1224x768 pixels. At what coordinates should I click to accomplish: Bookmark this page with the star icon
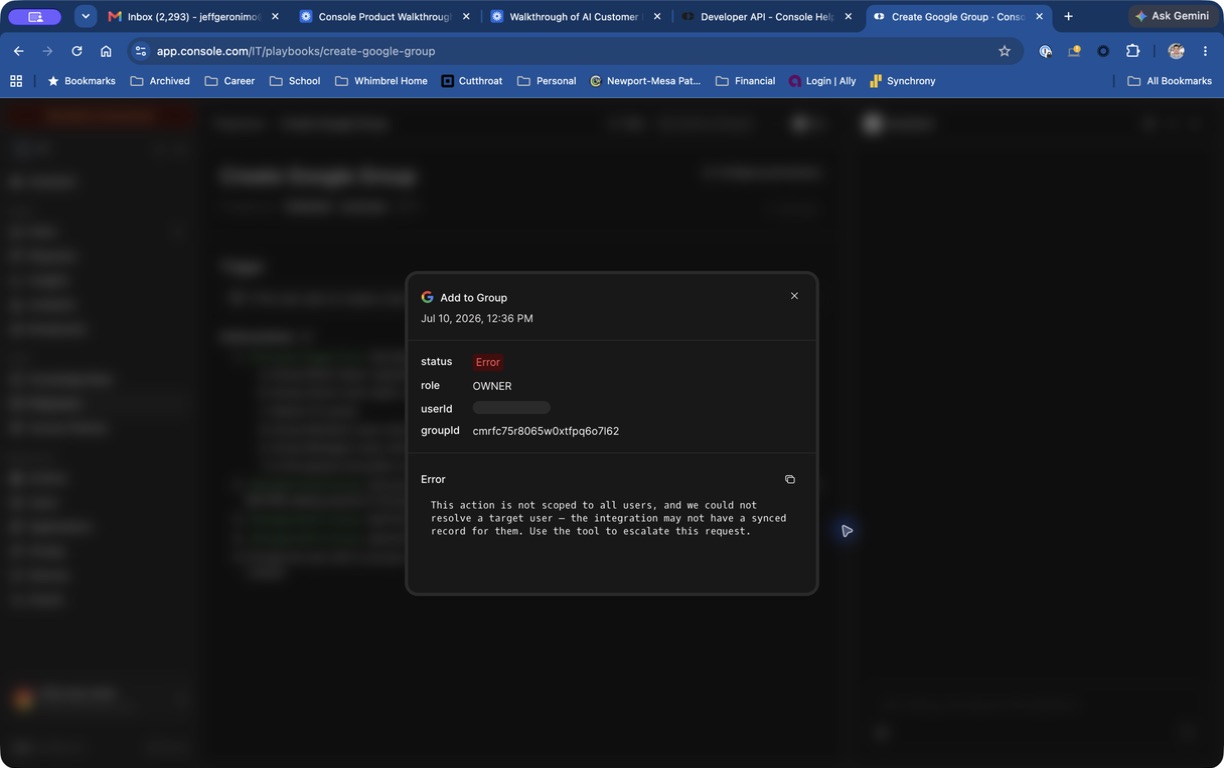click(x=1004, y=51)
